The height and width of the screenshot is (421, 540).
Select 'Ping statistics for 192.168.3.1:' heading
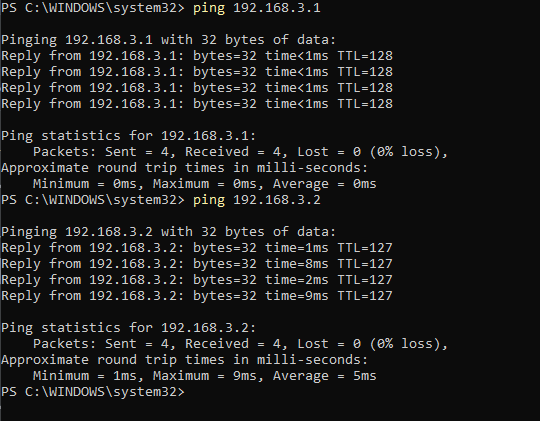128,136
